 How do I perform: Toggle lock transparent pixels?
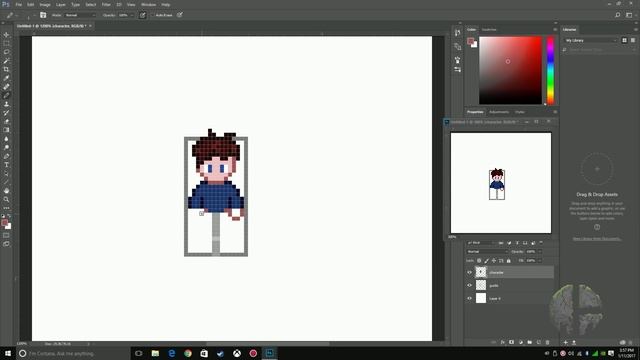pyautogui.click(x=479, y=260)
